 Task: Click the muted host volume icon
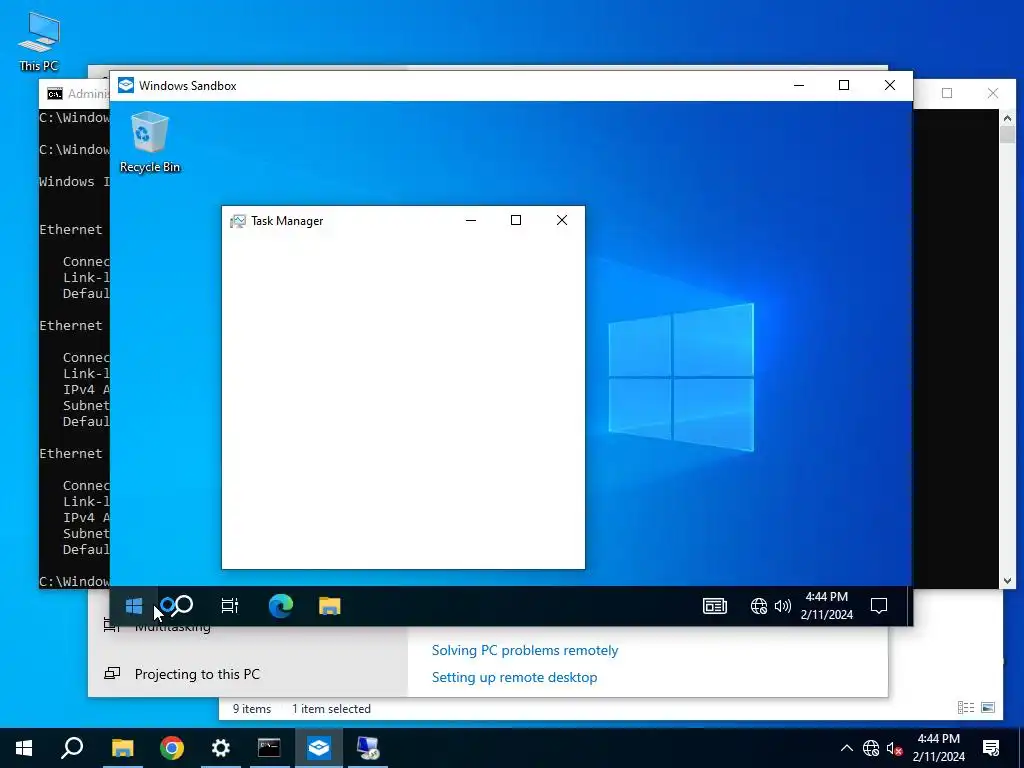click(895, 748)
